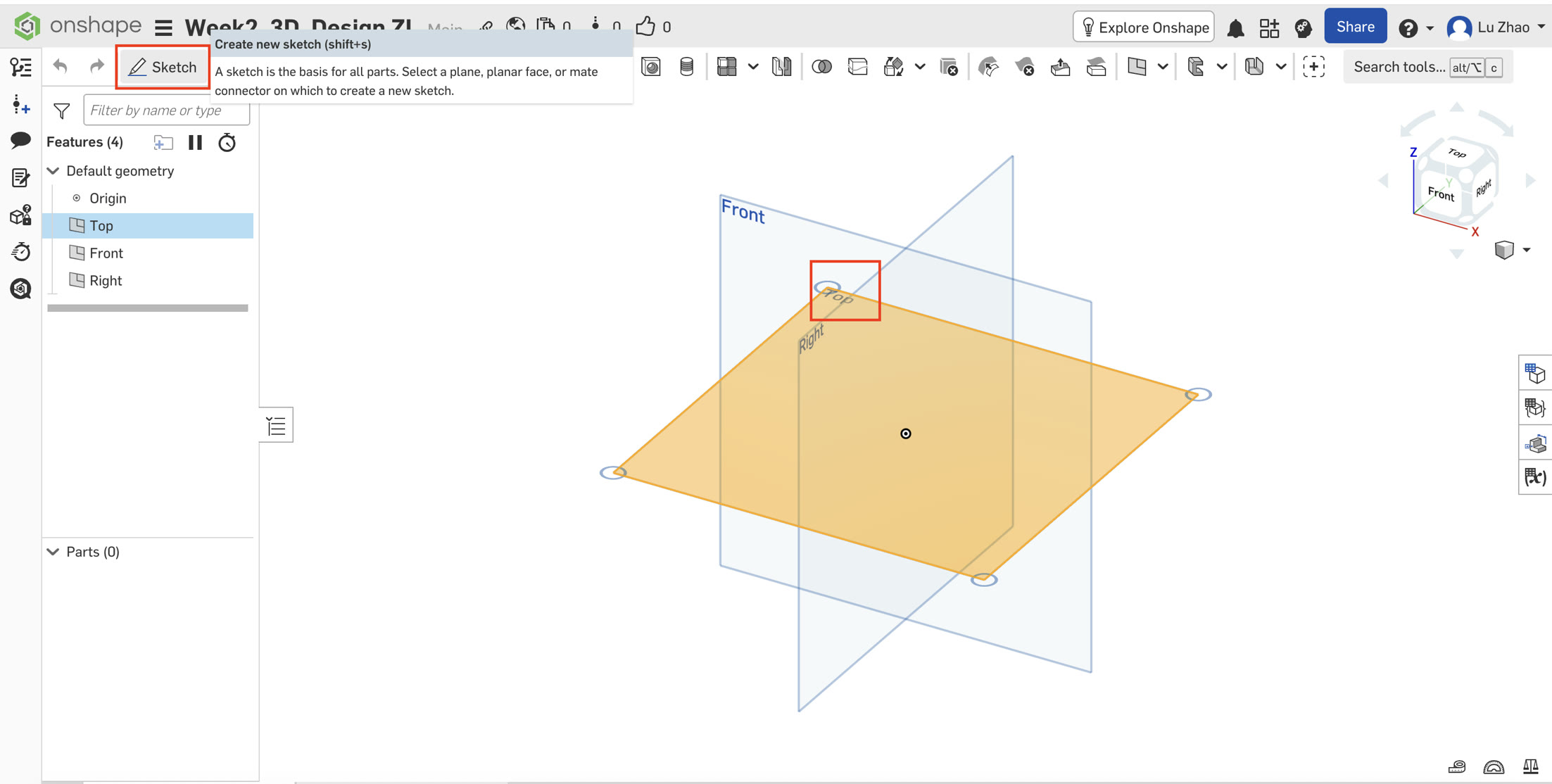Viewport: 1552px width, 784px height.
Task: Click the Explore Onshape button
Action: (x=1144, y=27)
